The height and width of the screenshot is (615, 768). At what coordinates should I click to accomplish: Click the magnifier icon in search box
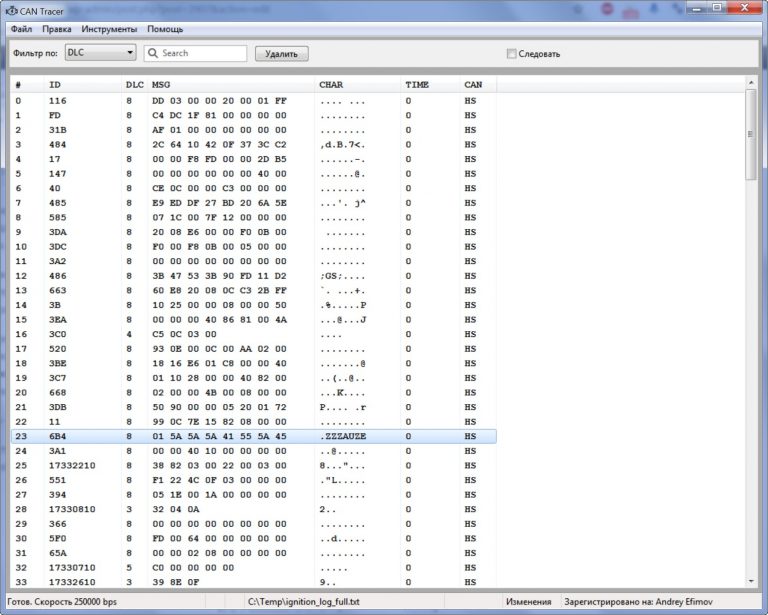(x=153, y=53)
